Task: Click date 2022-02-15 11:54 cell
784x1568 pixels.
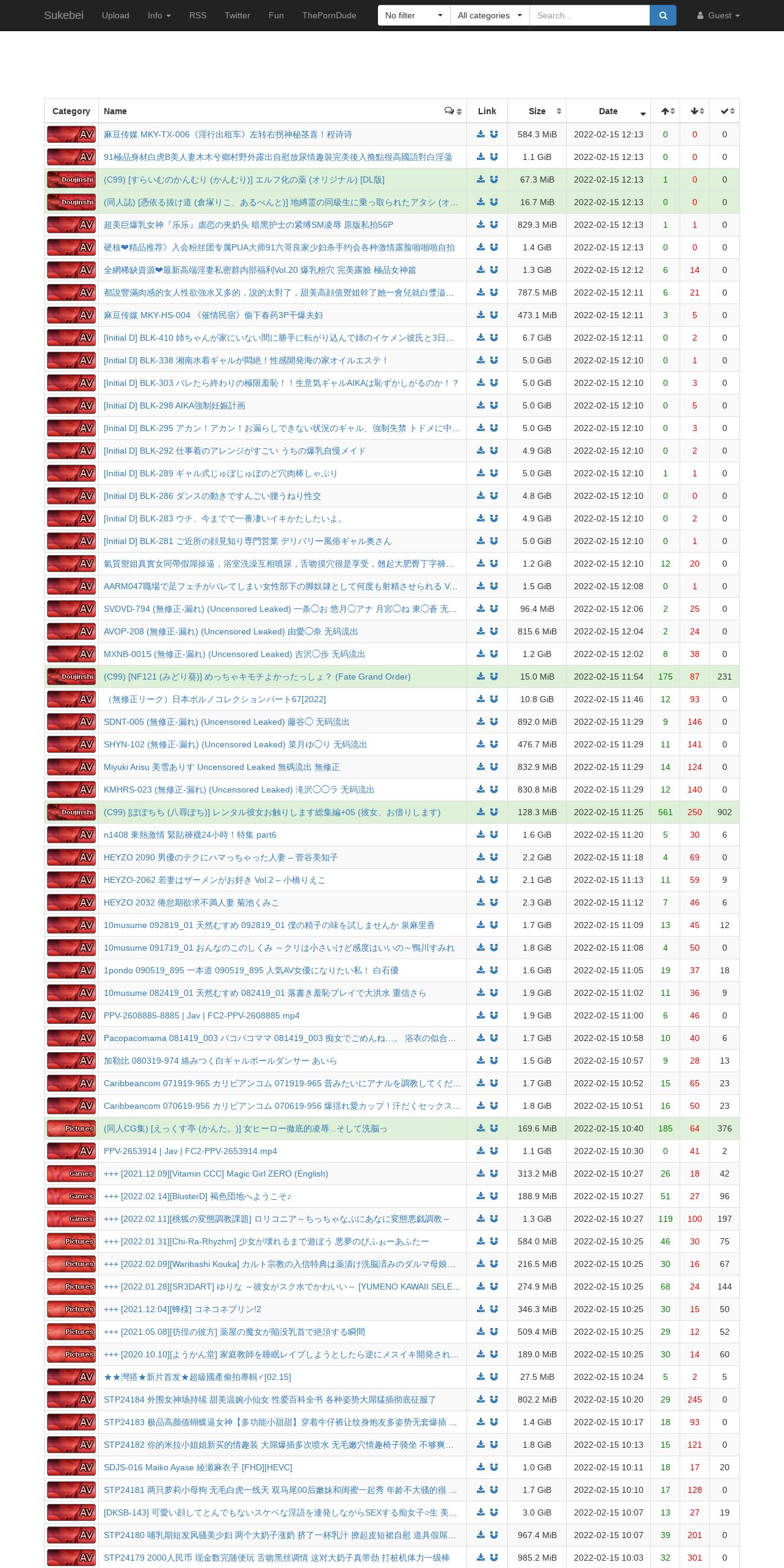Action: pyautogui.click(x=608, y=677)
